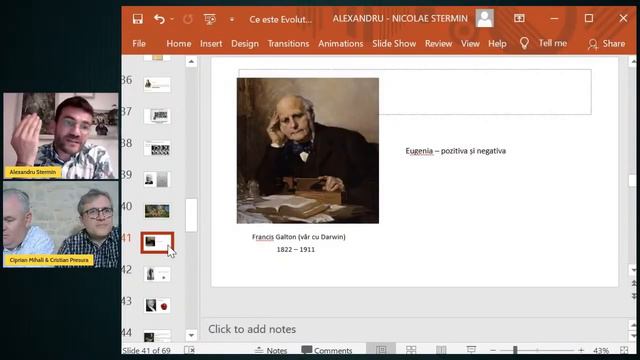Open Ribbon Display Options icon
The image size is (640, 360).
point(519,18)
